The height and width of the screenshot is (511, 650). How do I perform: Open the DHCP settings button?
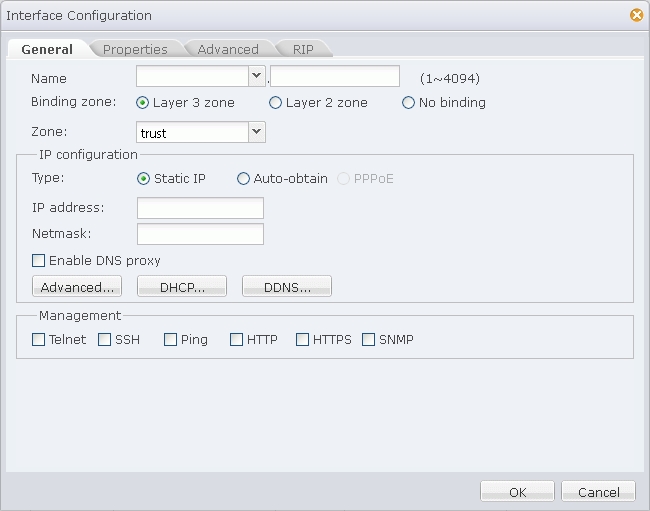[183, 287]
